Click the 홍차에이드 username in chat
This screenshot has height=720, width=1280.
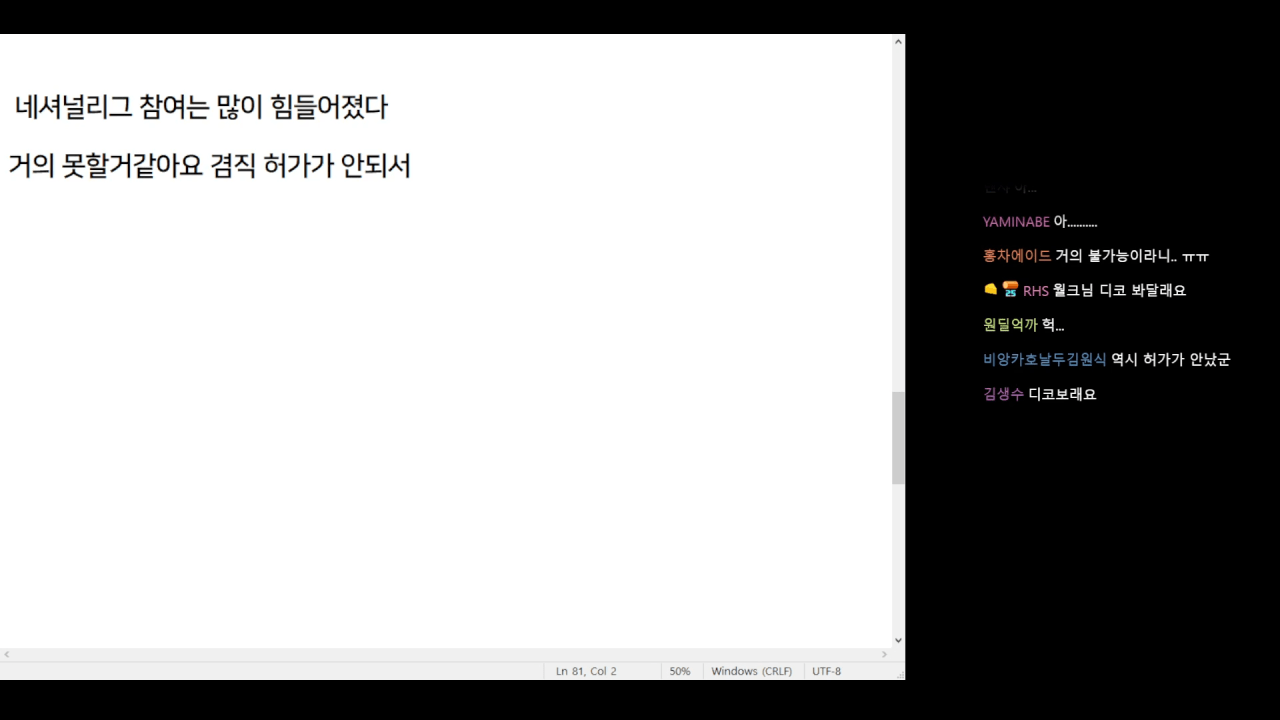click(1017, 256)
